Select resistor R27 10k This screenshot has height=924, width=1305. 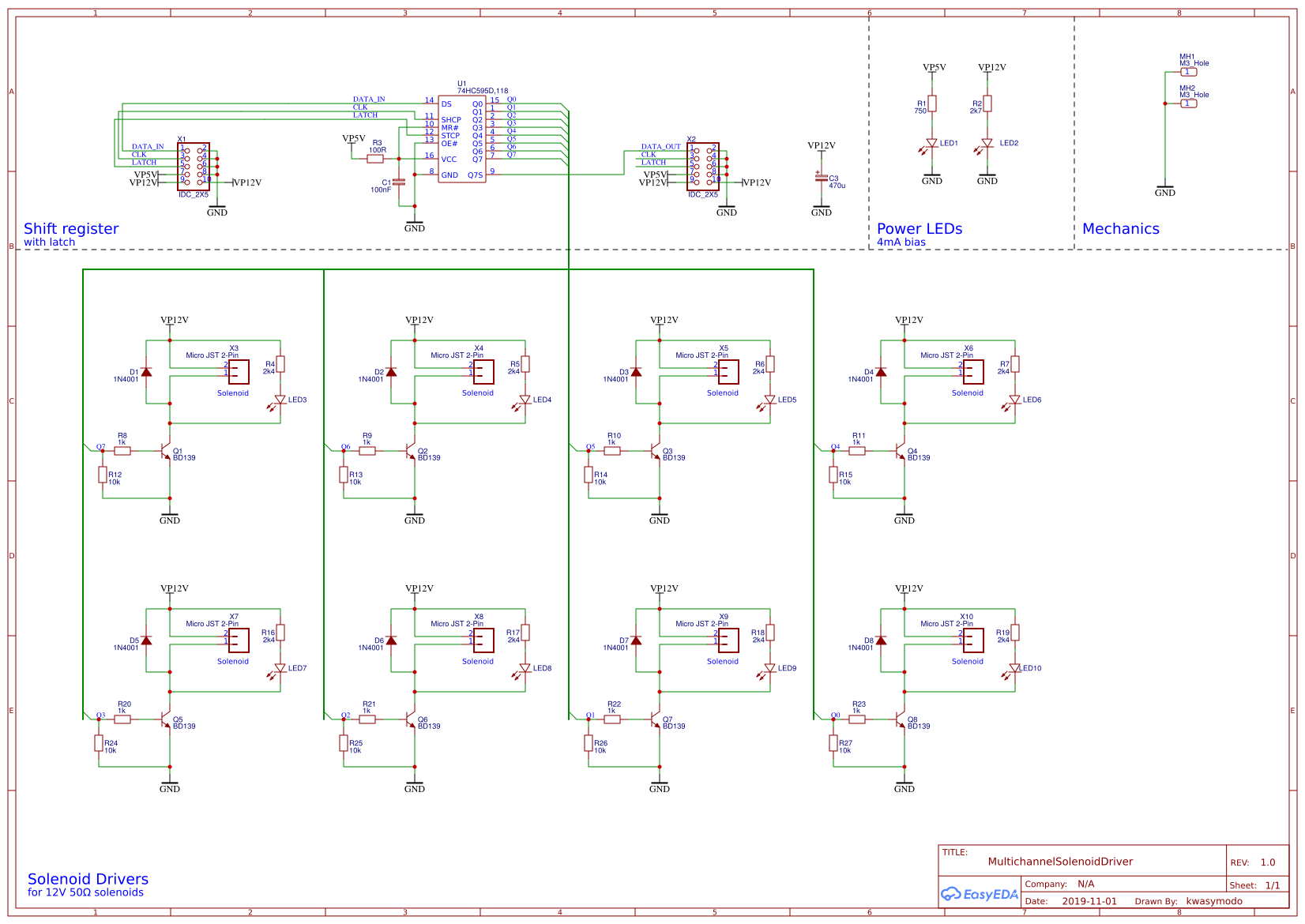pyautogui.click(x=835, y=742)
